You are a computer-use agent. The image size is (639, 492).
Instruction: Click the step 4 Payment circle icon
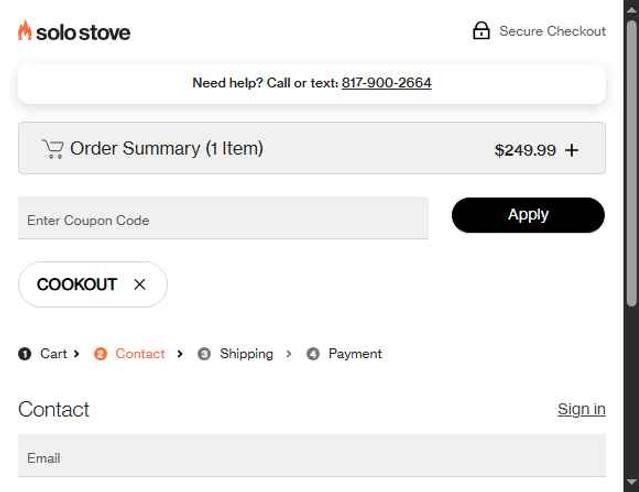pos(313,354)
